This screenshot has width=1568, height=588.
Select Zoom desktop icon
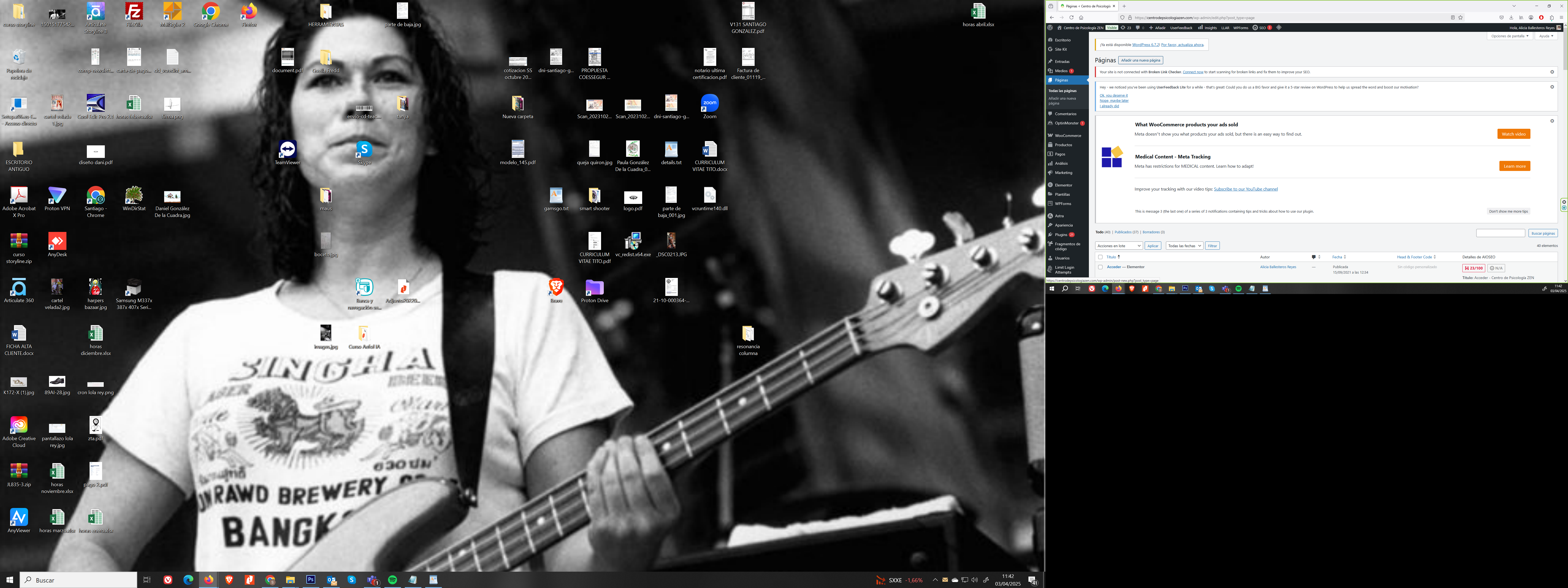710,106
